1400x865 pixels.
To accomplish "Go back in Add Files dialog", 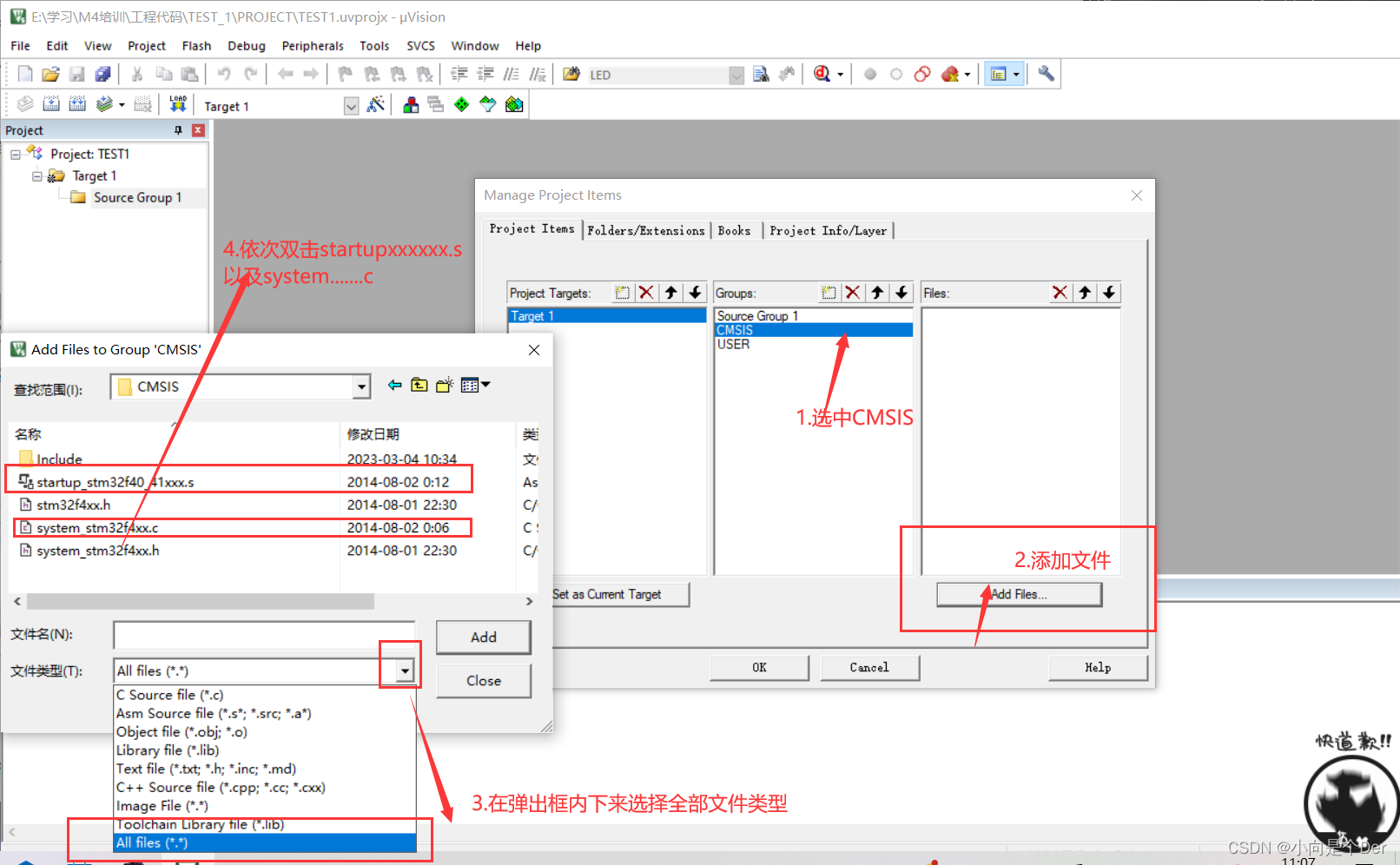I will 394,385.
